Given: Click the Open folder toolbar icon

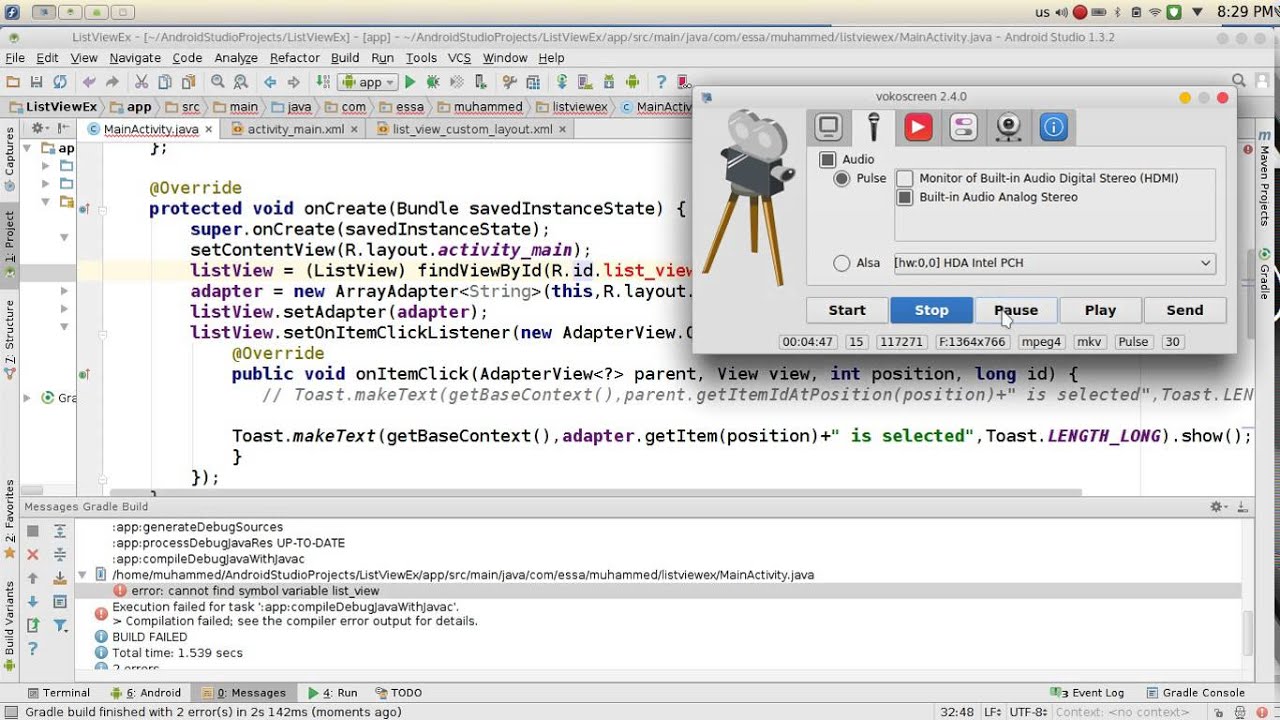Looking at the screenshot, I should click(x=13, y=82).
